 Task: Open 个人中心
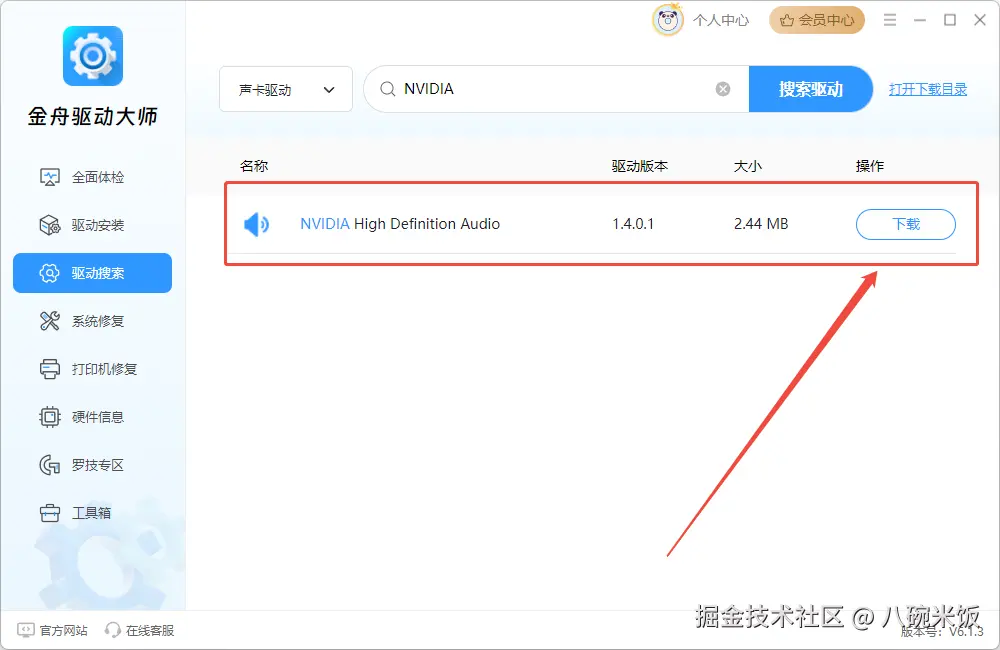[x=721, y=20]
